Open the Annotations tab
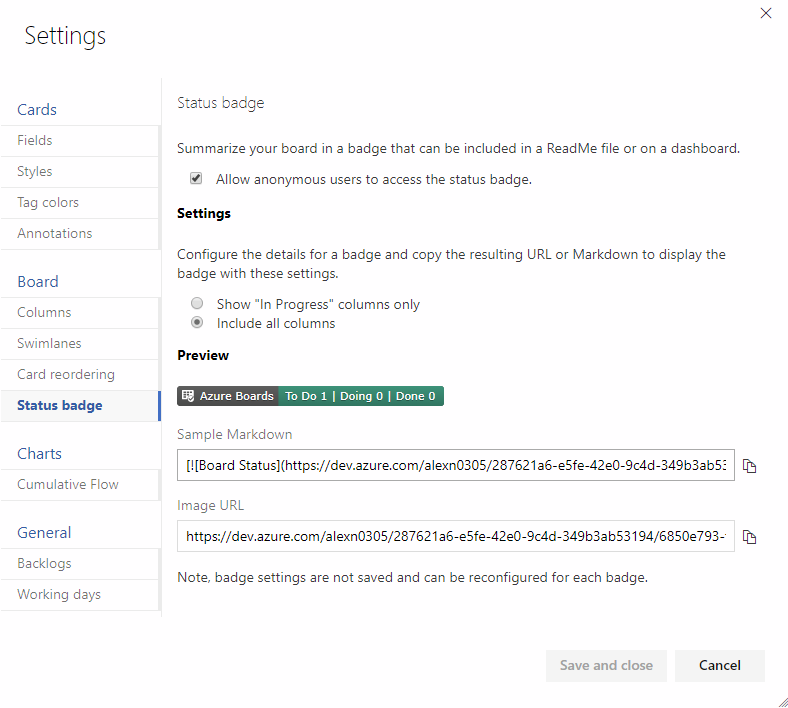The width and height of the screenshot is (788, 708). tap(55, 234)
